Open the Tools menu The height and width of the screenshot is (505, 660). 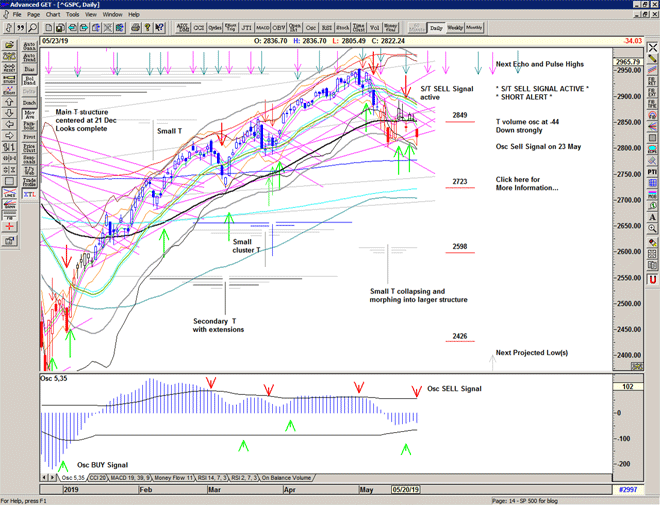[73, 15]
